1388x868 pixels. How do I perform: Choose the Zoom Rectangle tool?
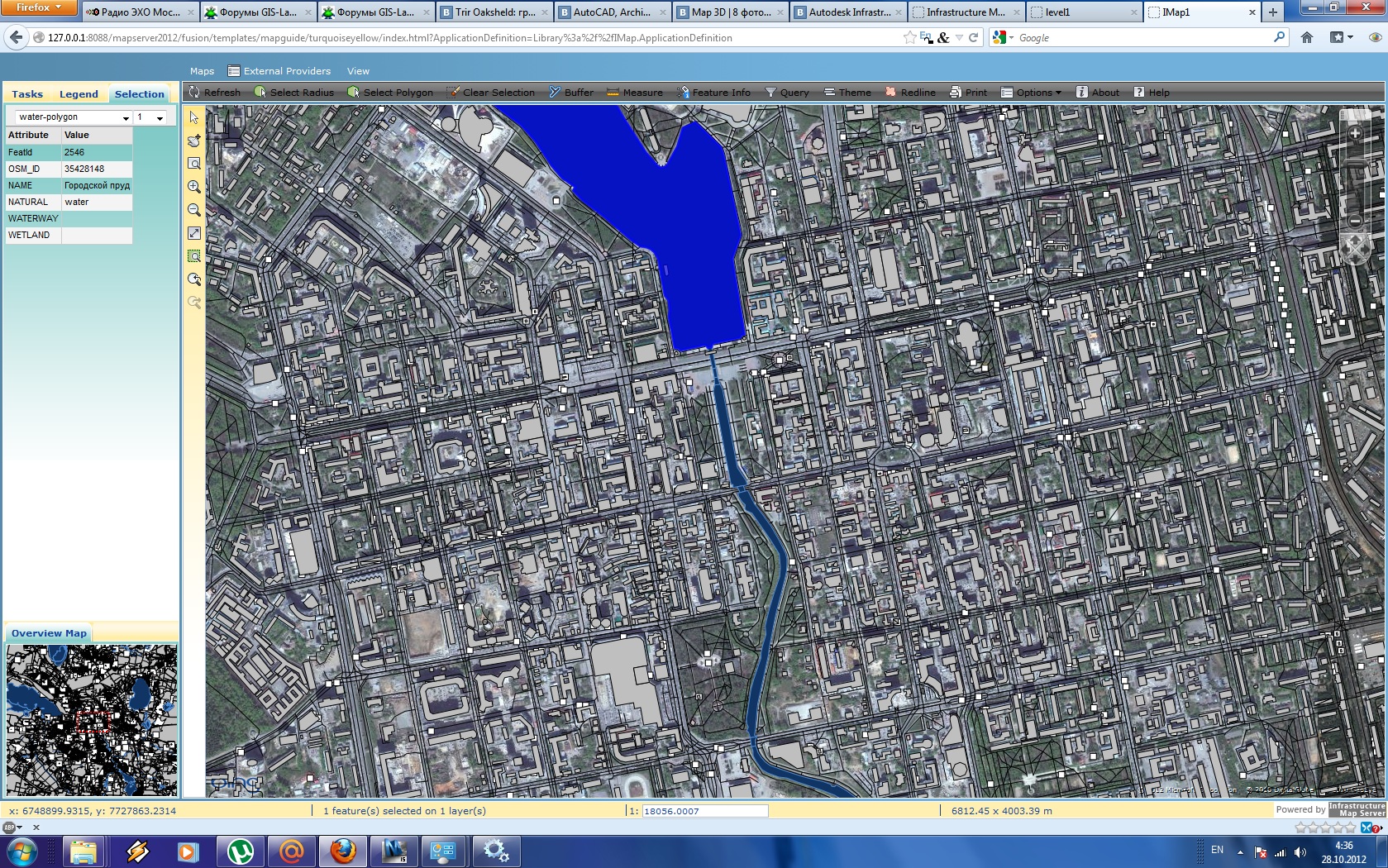(194, 164)
